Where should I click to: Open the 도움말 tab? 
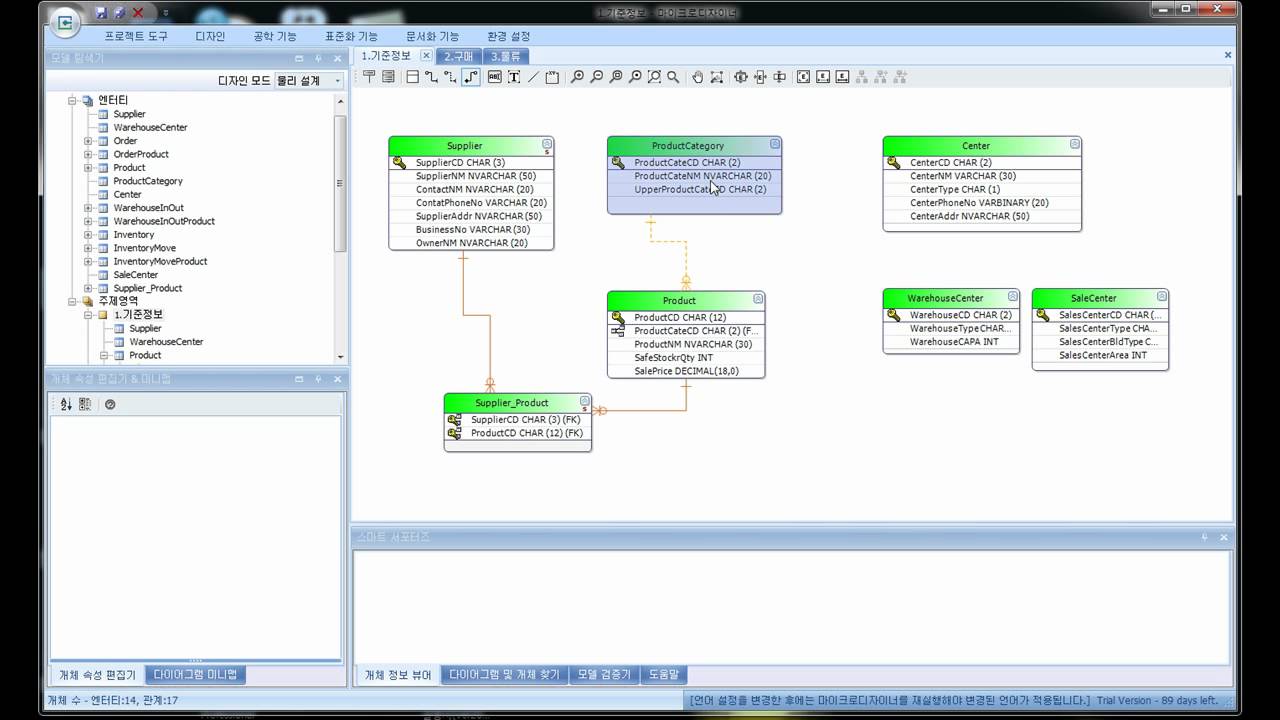664,675
